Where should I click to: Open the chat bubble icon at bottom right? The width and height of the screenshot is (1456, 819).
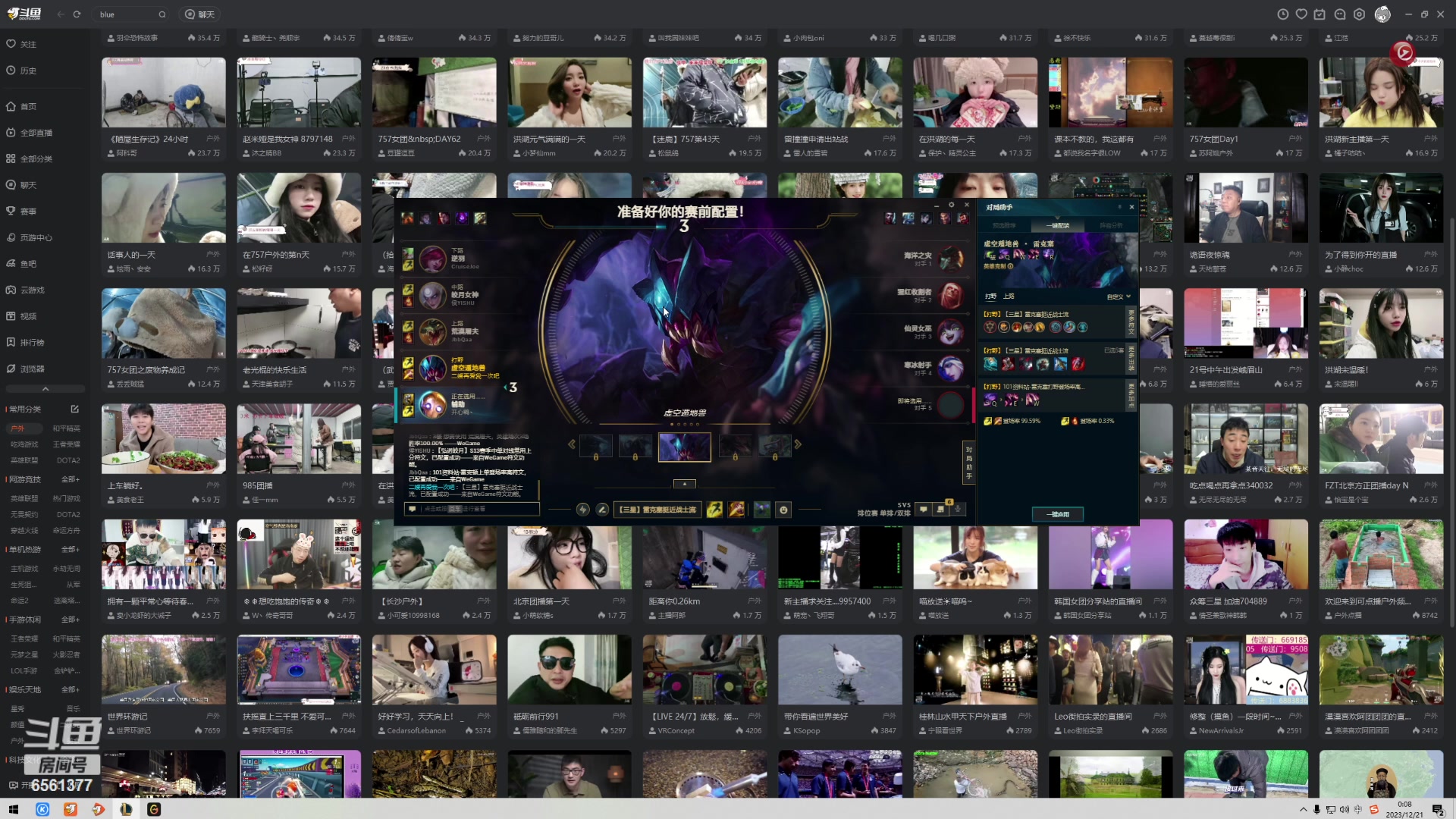tap(923, 509)
